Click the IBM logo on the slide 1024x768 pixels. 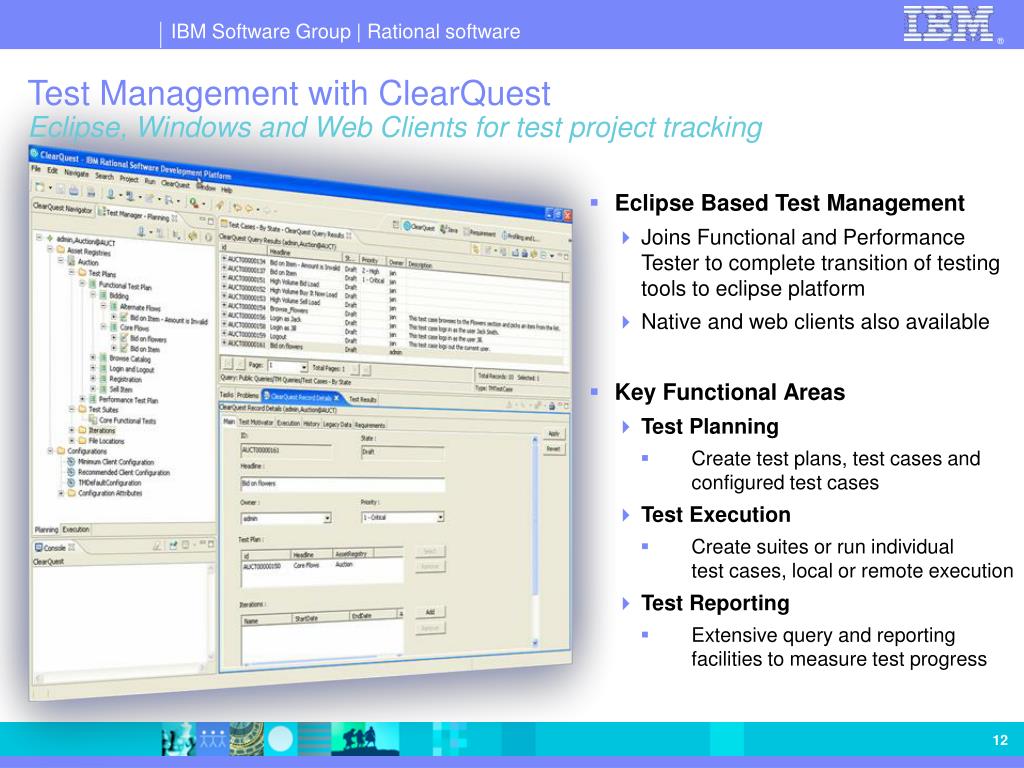coord(950,24)
